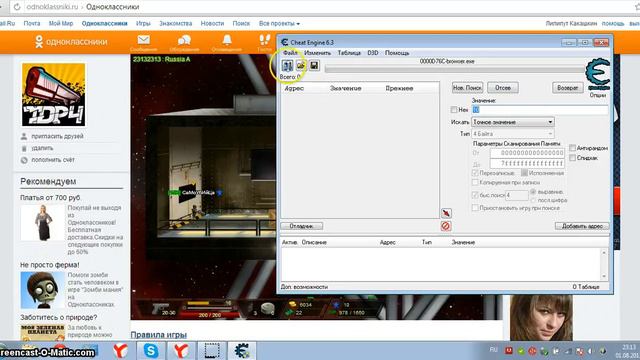The height and width of the screenshot is (360, 640).
Task: Open the process list in Cheat Engine
Action: pos(287,65)
